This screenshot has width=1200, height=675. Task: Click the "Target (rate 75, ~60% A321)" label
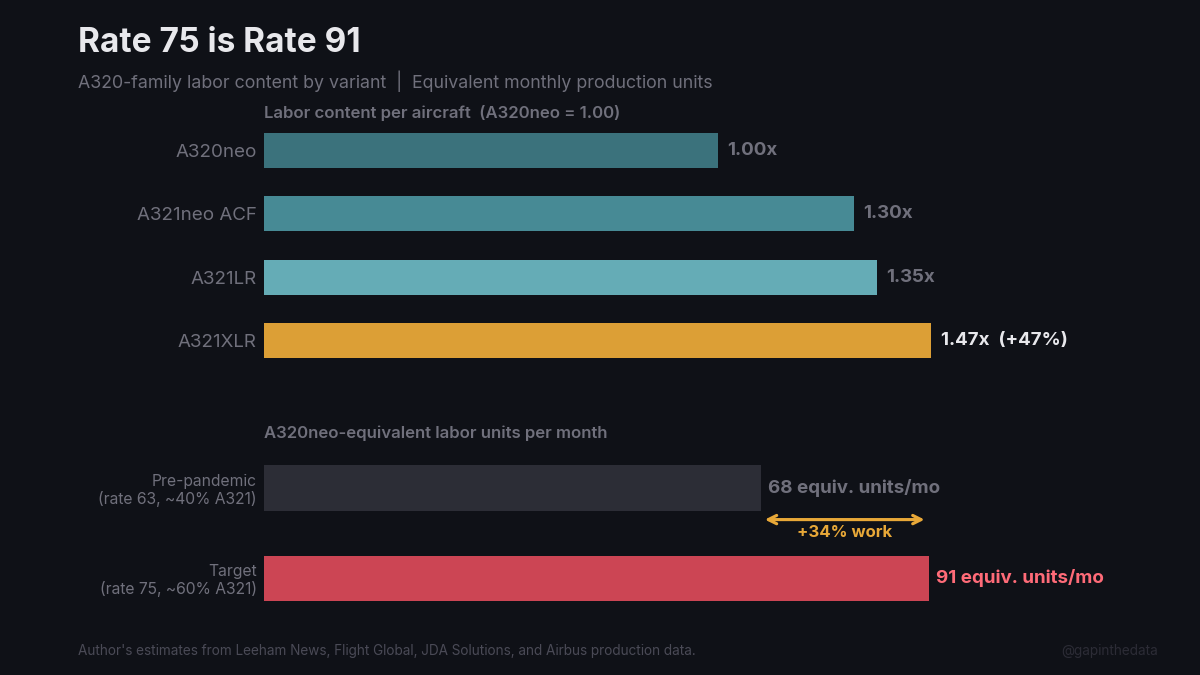pos(179,579)
